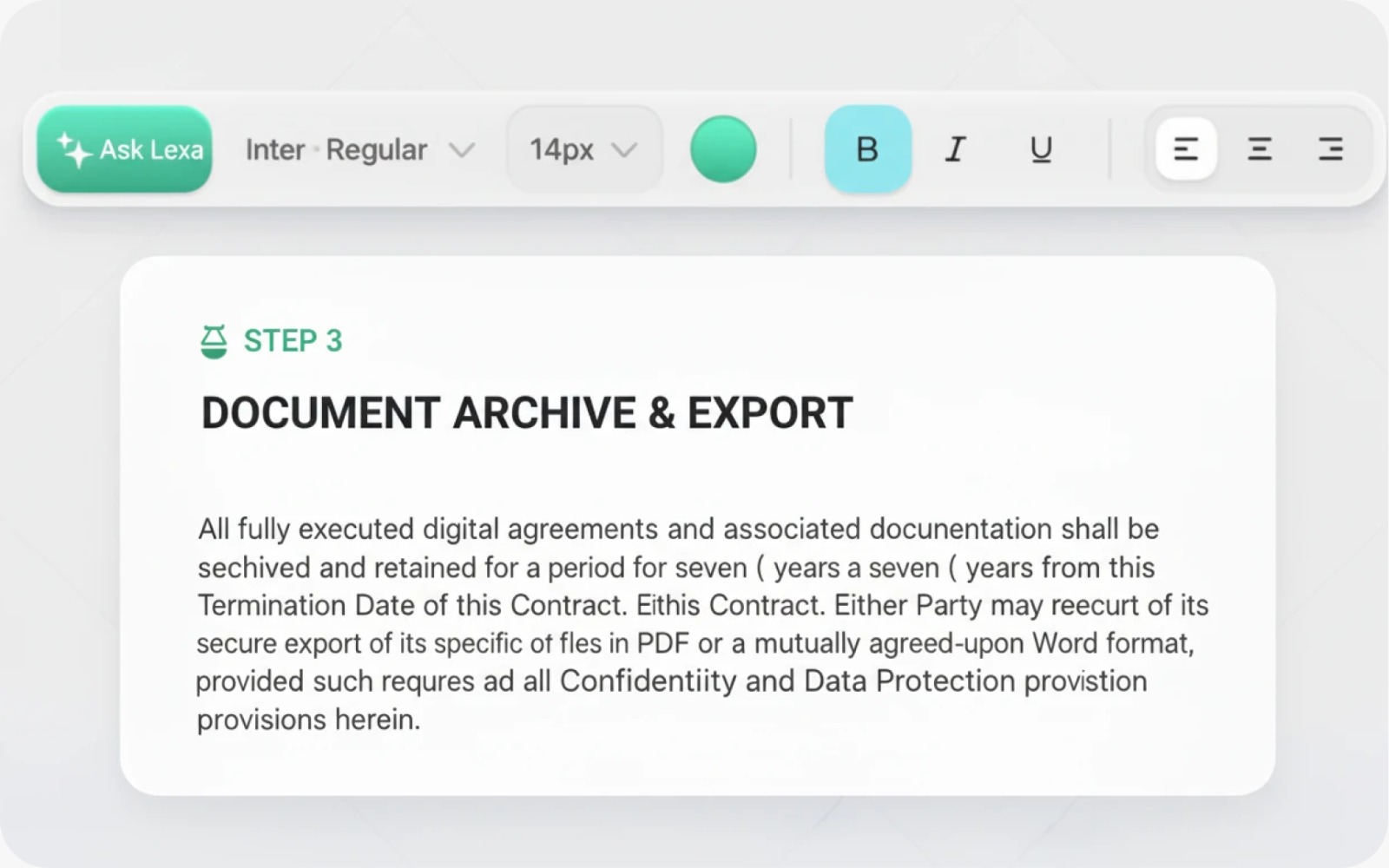Click the Ask Lexa AI button

click(124, 149)
